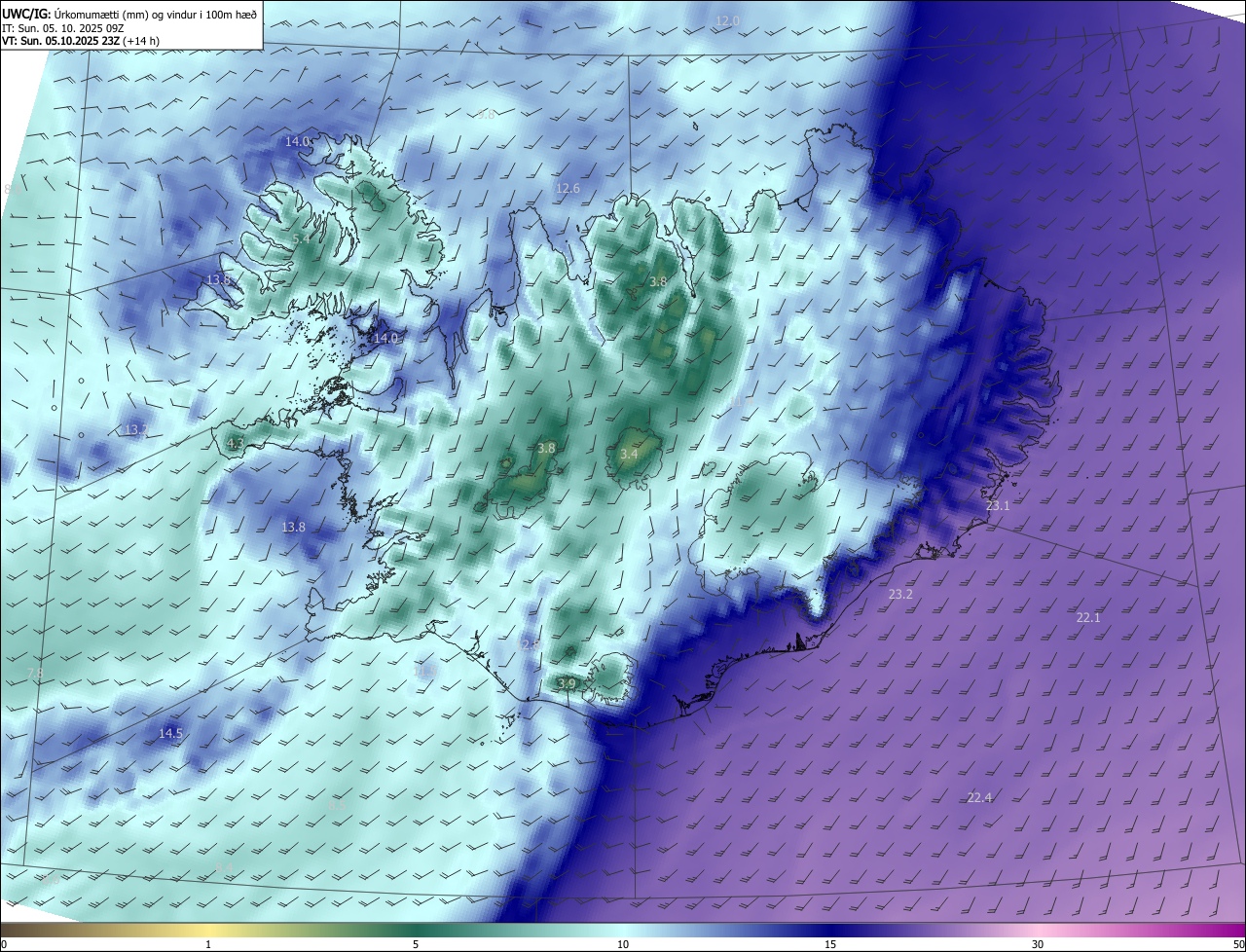The width and height of the screenshot is (1246, 952).
Task: Click the color scale tick label 0
Action: [x=4, y=944]
